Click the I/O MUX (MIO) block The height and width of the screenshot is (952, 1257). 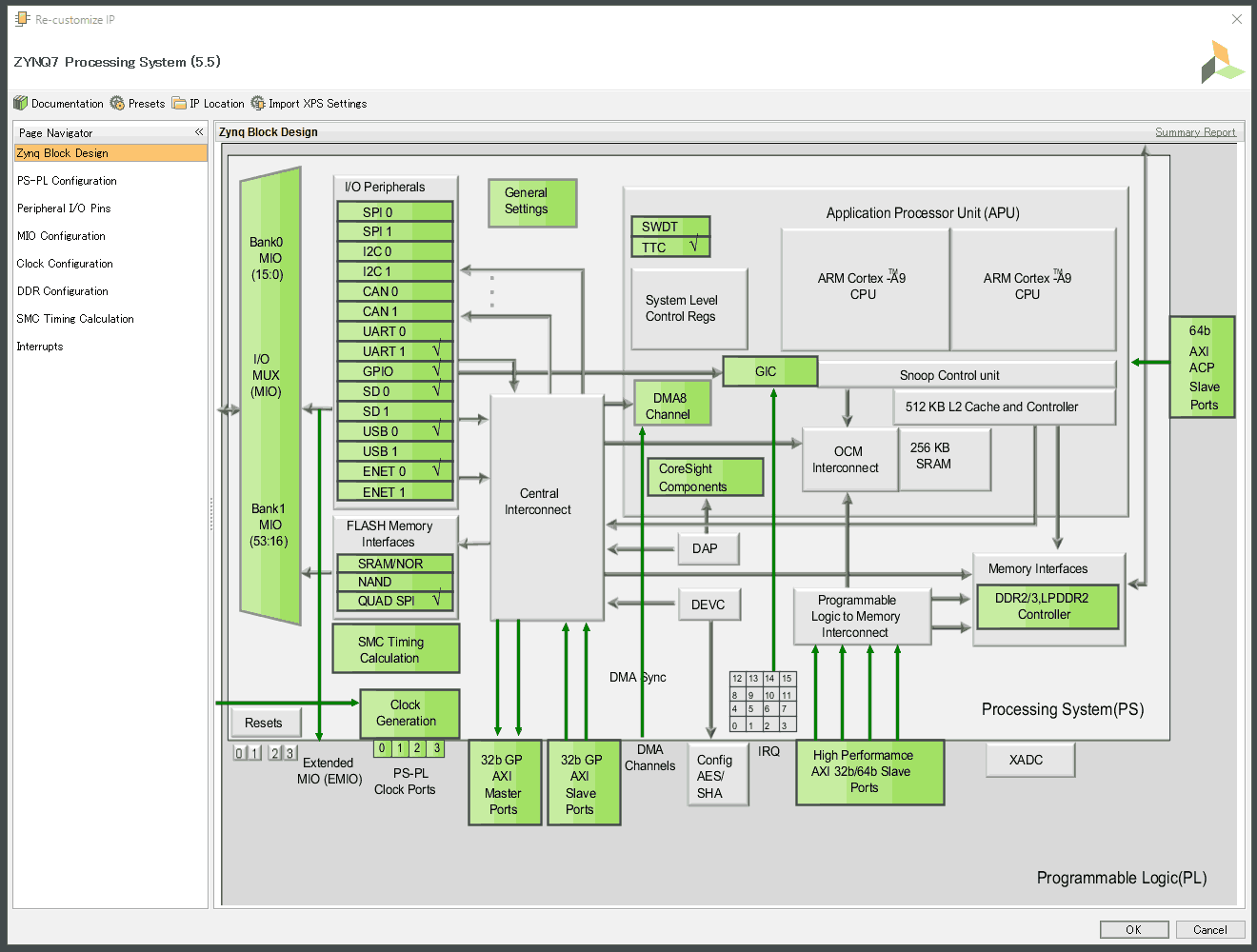click(270, 396)
